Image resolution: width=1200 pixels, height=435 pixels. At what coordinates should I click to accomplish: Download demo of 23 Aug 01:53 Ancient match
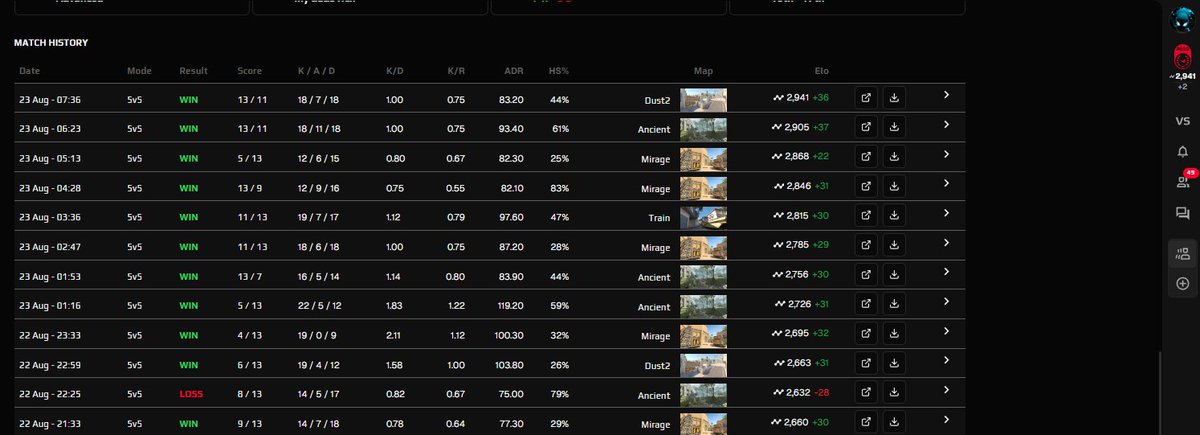pyautogui.click(x=895, y=274)
